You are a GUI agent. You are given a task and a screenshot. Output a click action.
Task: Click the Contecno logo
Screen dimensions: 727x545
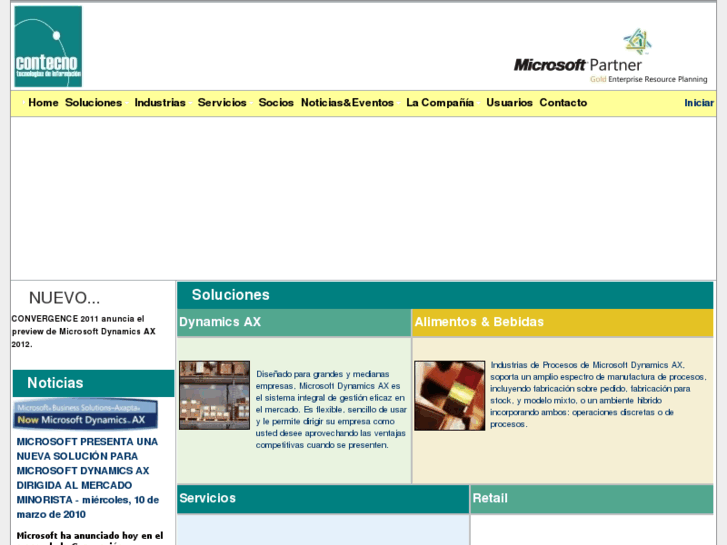(x=48, y=46)
